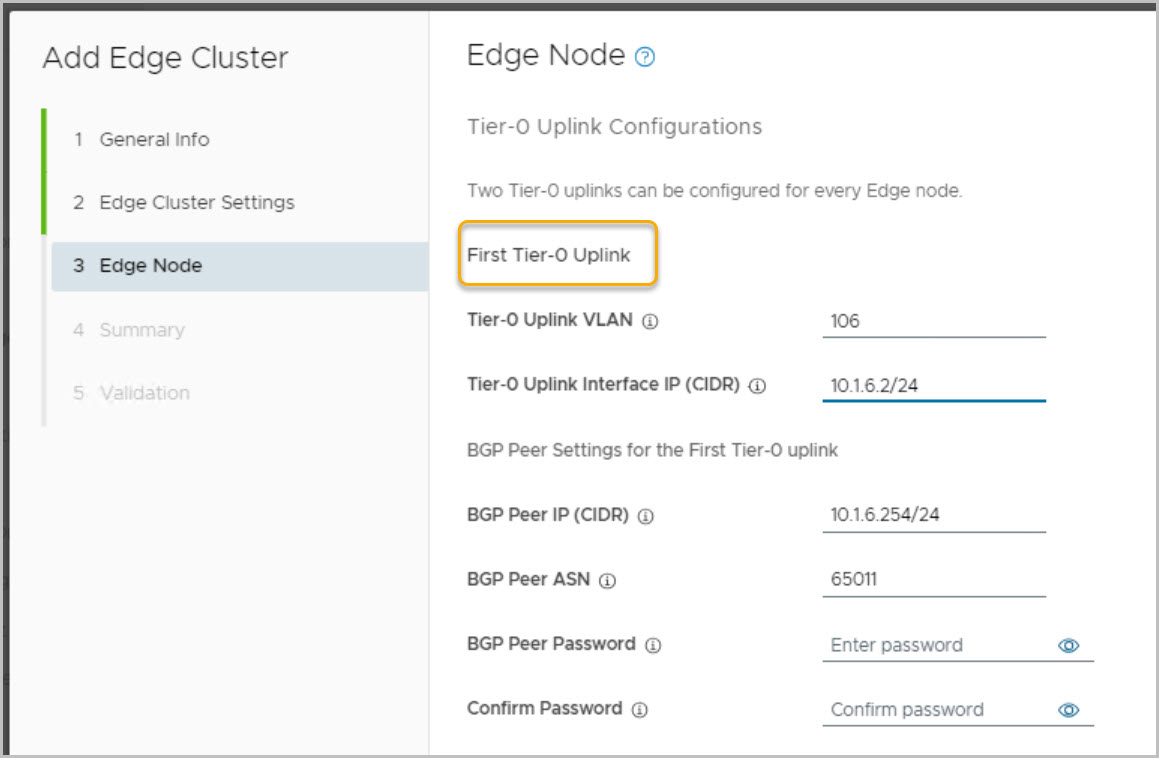Open Edge Cluster Settings step

pos(196,203)
